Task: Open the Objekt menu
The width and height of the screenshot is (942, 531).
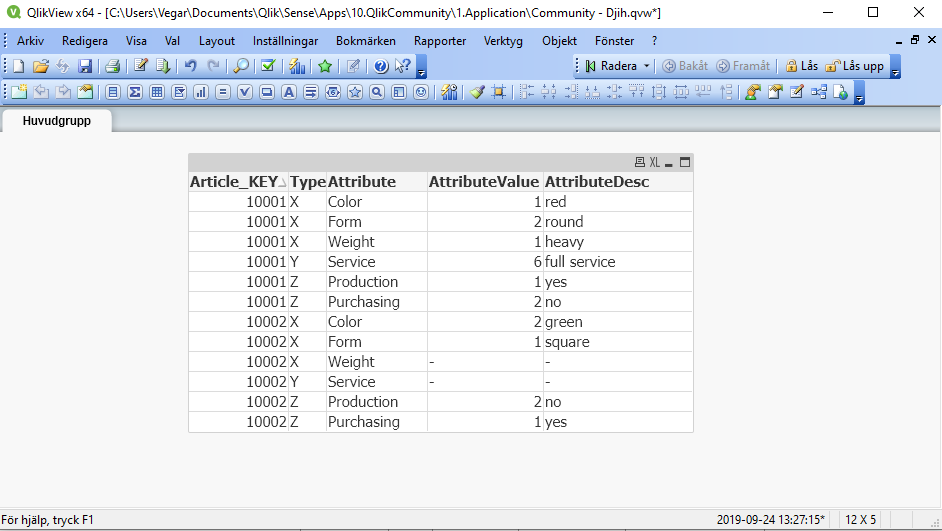Action: (559, 41)
